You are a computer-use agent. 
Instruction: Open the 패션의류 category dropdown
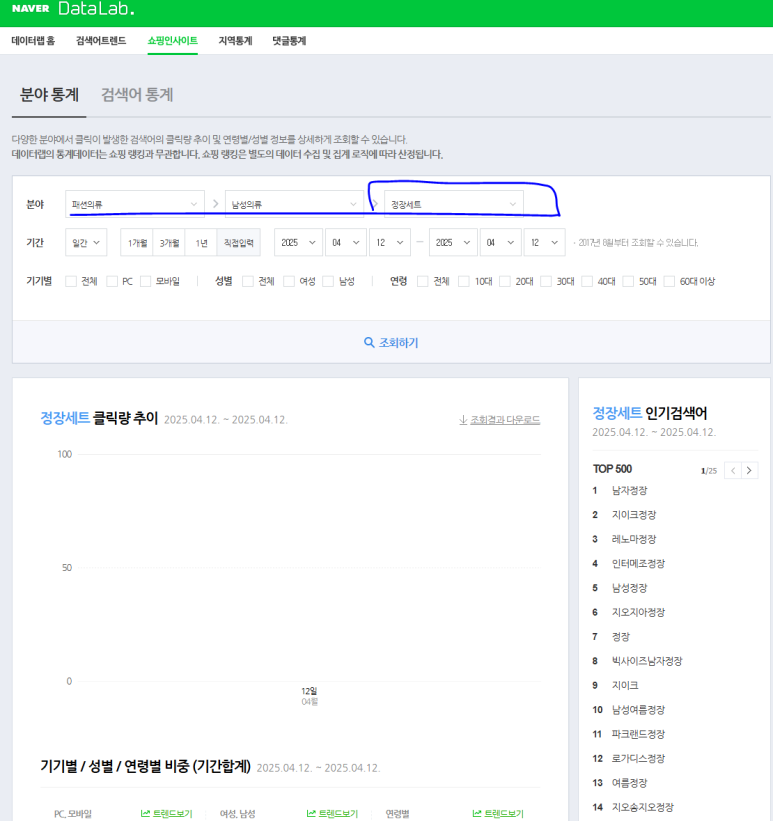[x=134, y=204]
